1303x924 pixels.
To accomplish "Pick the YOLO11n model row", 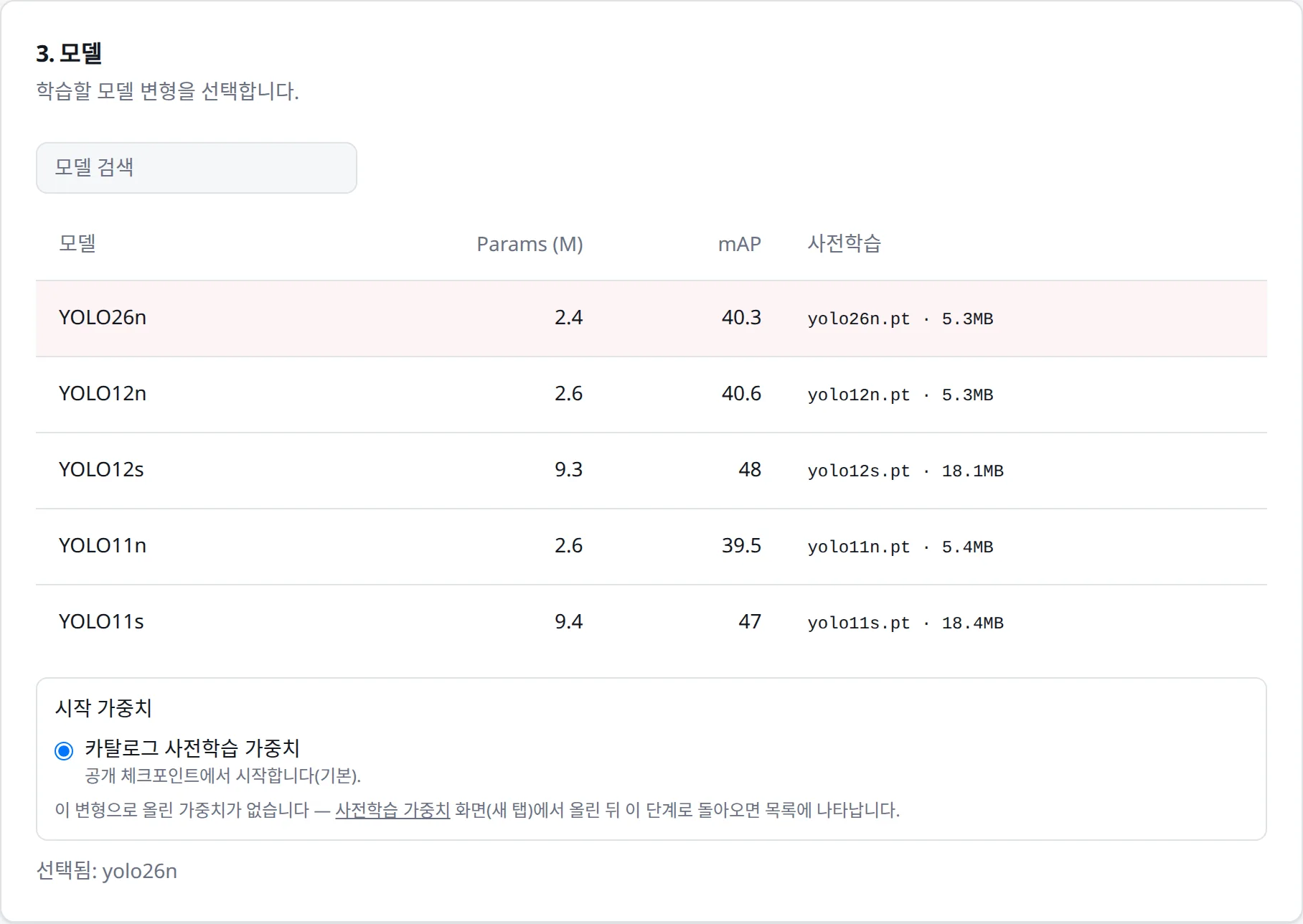I will click(651, 547).
